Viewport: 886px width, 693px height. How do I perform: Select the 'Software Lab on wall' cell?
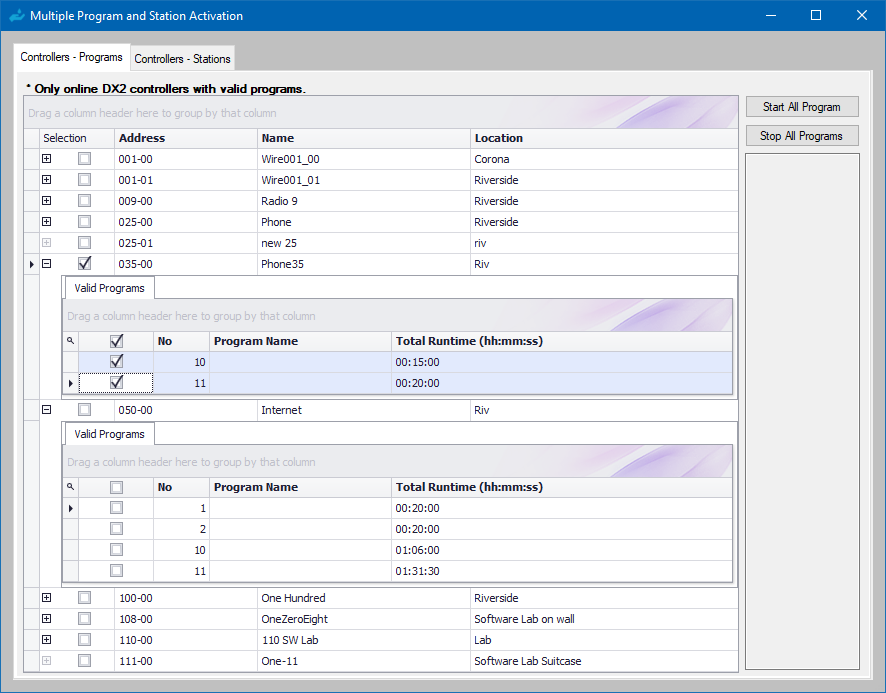(604, 618)
